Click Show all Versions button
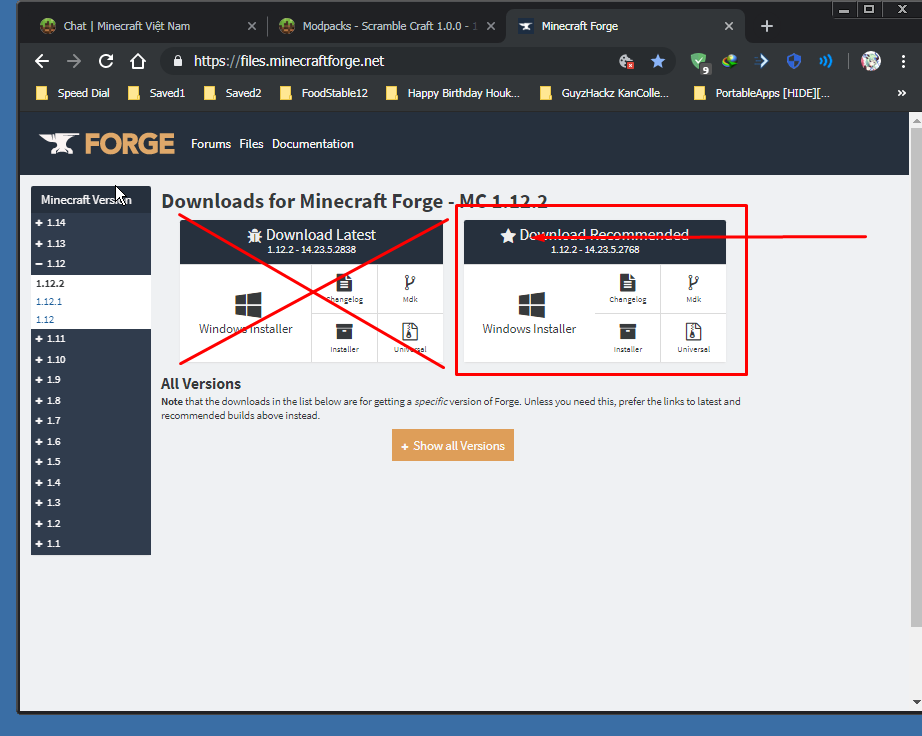 click(453, 445)
